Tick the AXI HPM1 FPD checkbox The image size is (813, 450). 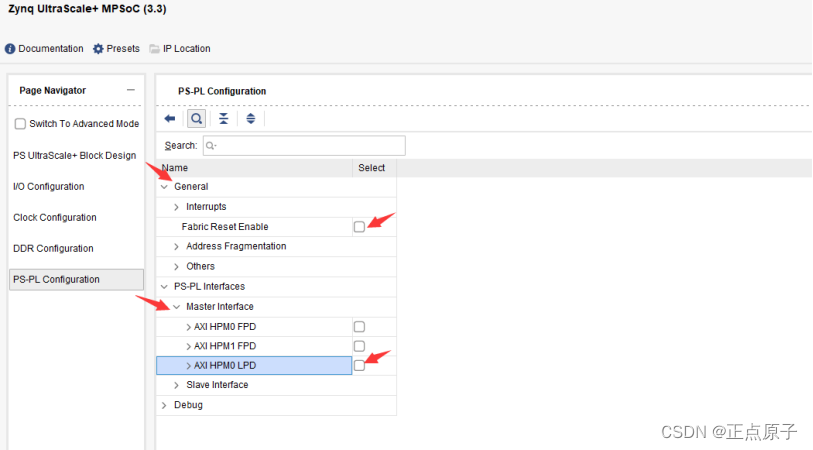(359, 346)
